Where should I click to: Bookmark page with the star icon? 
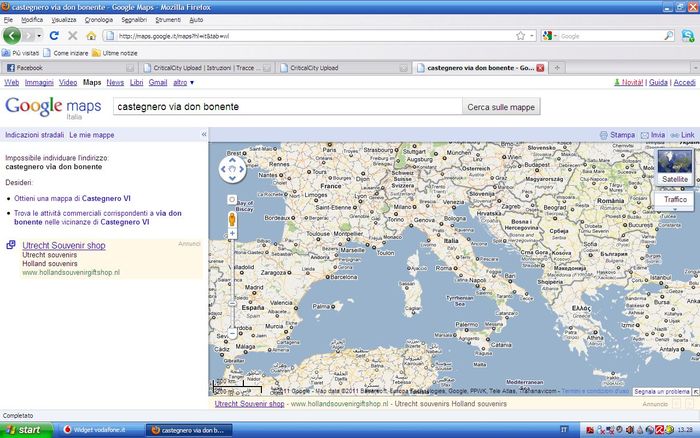coord(521,36)
